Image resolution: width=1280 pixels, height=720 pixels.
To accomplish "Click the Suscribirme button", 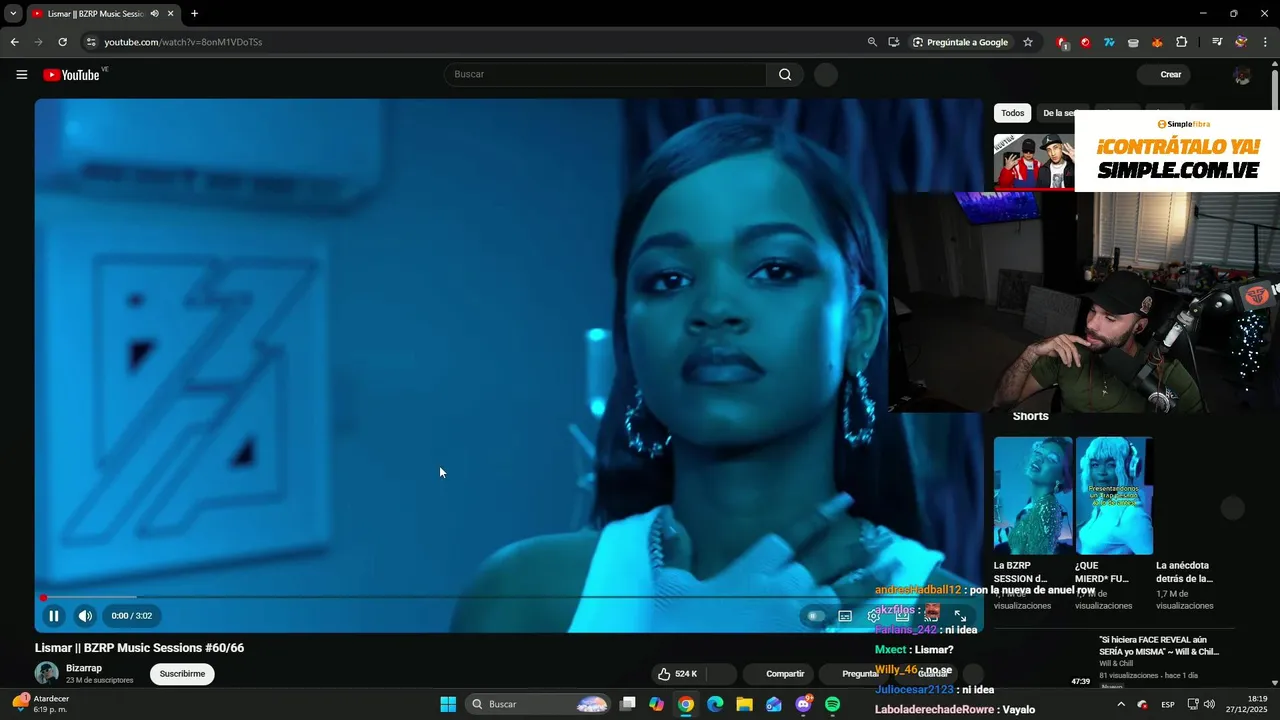I will (182, 674).
